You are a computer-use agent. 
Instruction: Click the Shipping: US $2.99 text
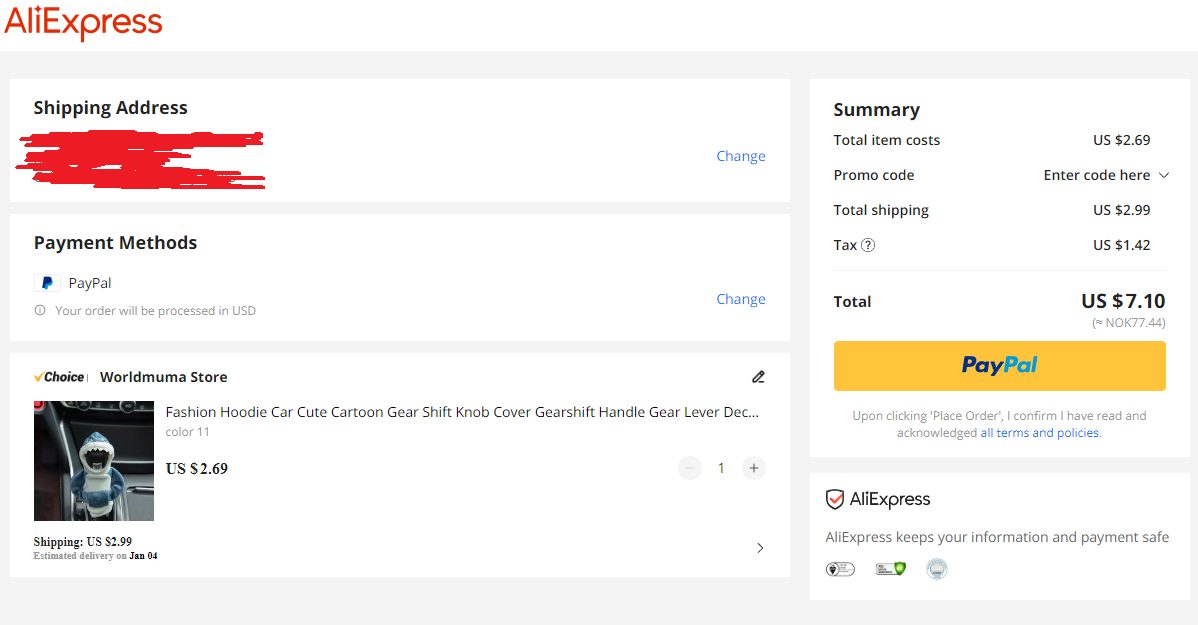(x=83, y=542)
